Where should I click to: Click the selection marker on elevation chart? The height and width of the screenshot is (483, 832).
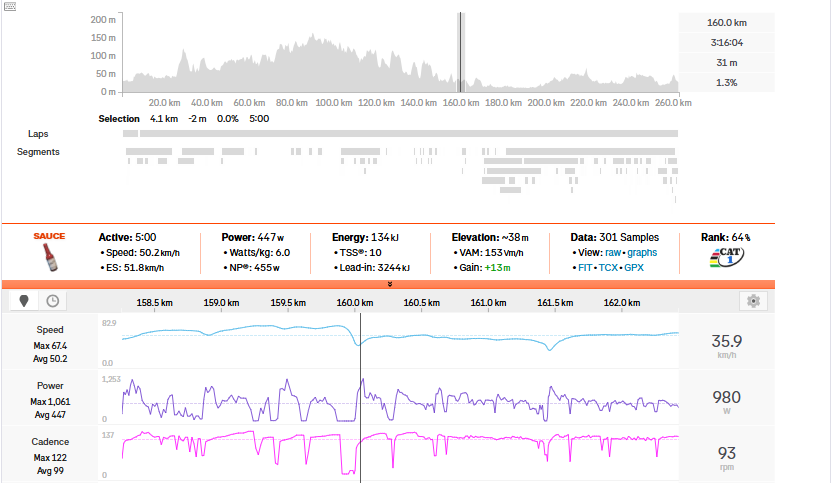tap(461, 54)
